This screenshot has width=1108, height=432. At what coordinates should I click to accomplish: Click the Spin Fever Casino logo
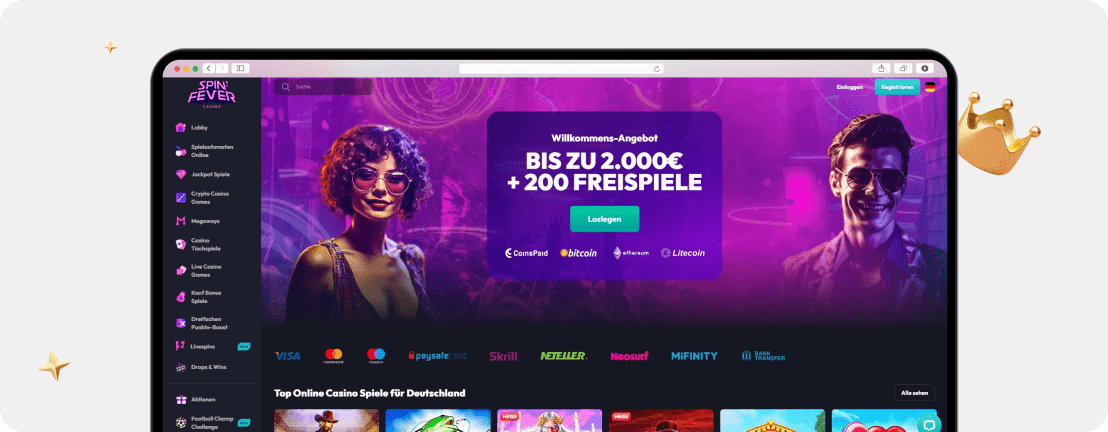pyautogui.click(x=211, y=94)
